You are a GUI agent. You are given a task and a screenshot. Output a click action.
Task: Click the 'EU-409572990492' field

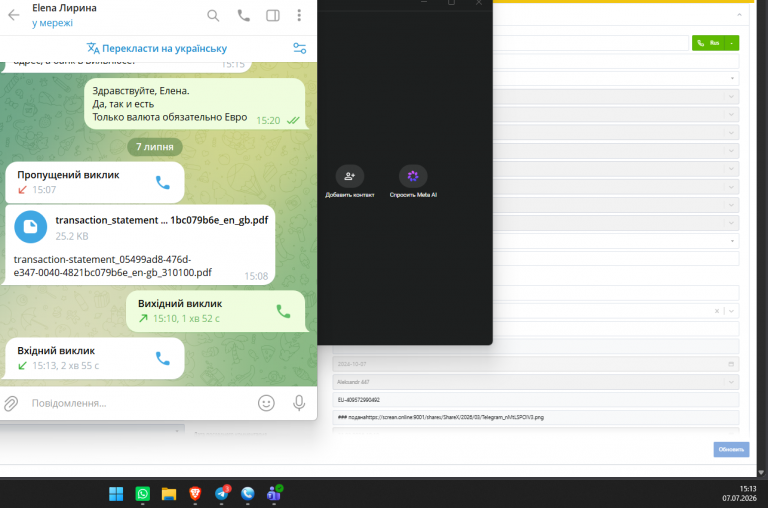pos(535,400)
